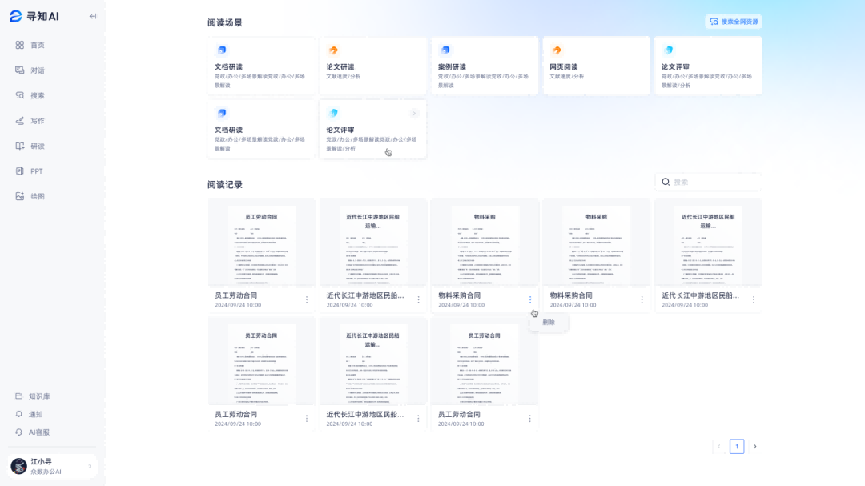865x486 pixels.
Task: Open three-dot menu on second 物料采购合同
Action: [641, 299]
